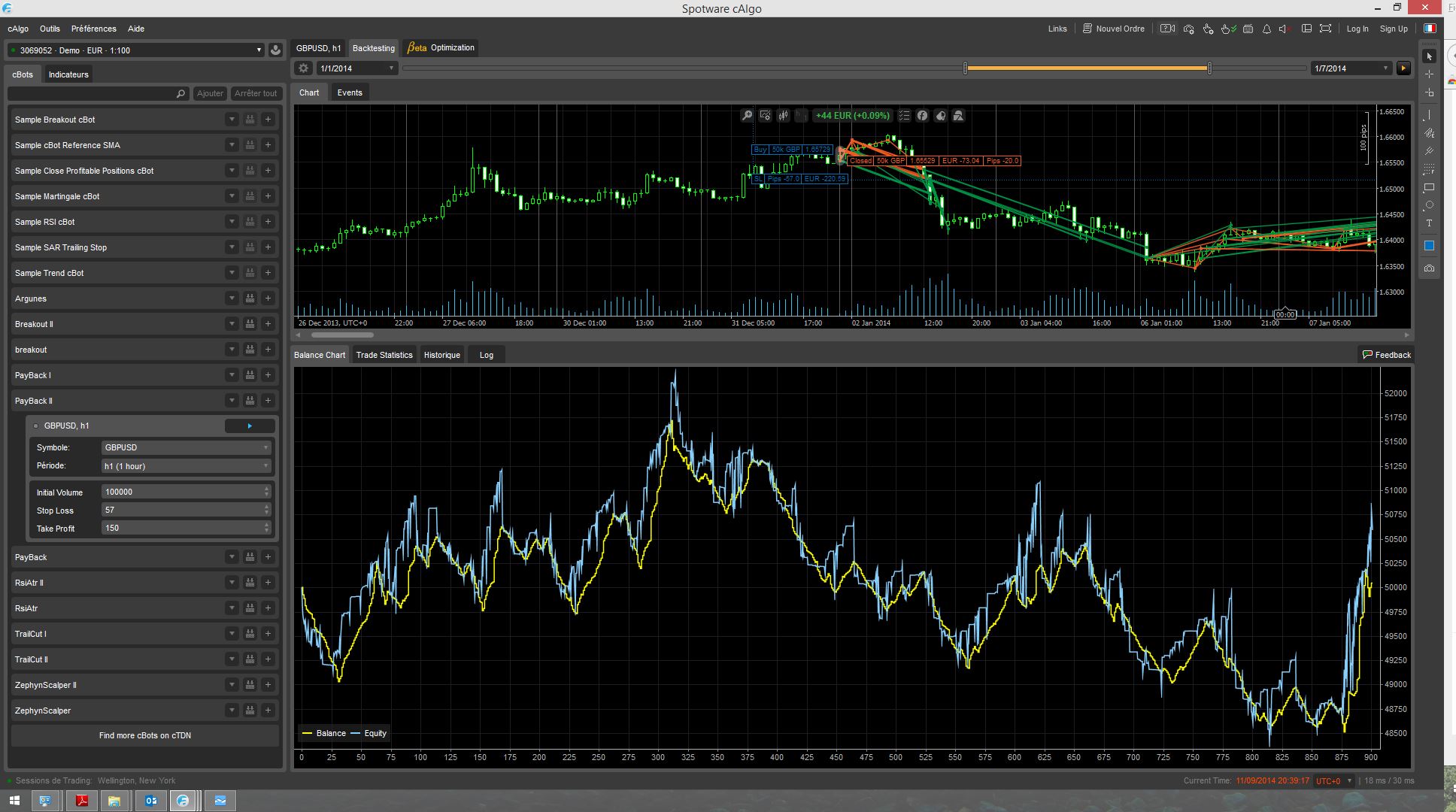Select the ellipse drawing tool
Viewport: 1456px width, 812px height.
(1429, 205)
